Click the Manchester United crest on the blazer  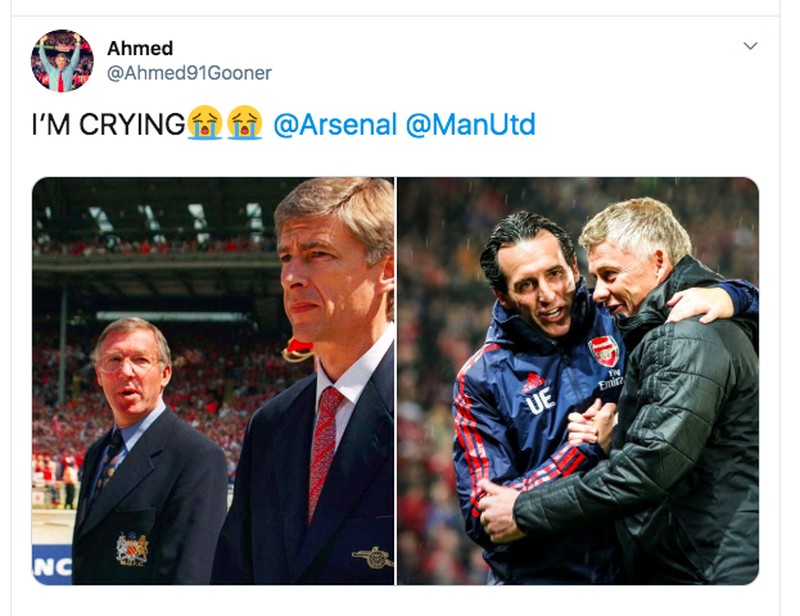click(x=131, y=548)
